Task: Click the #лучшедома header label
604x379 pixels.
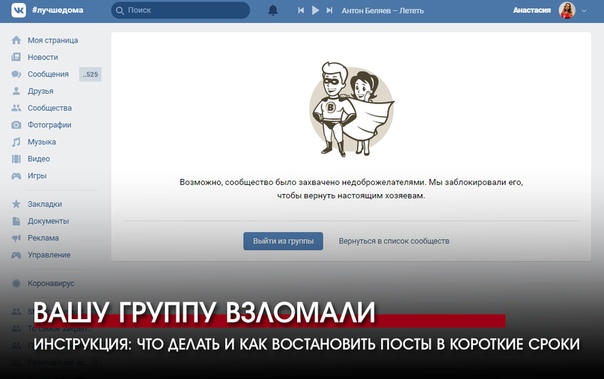Action: [x=57, y=10]
